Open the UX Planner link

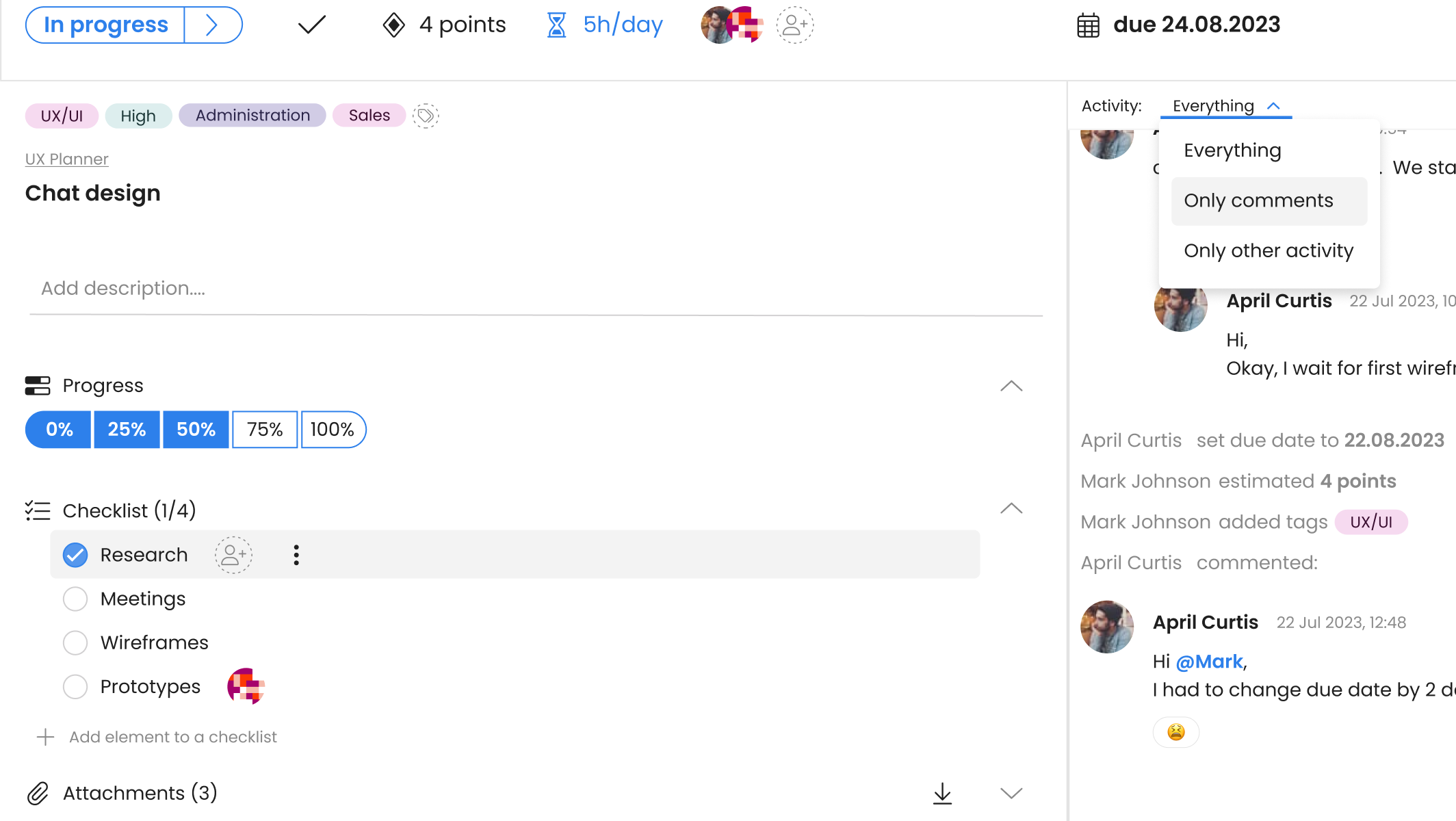[x=66, y=159]
